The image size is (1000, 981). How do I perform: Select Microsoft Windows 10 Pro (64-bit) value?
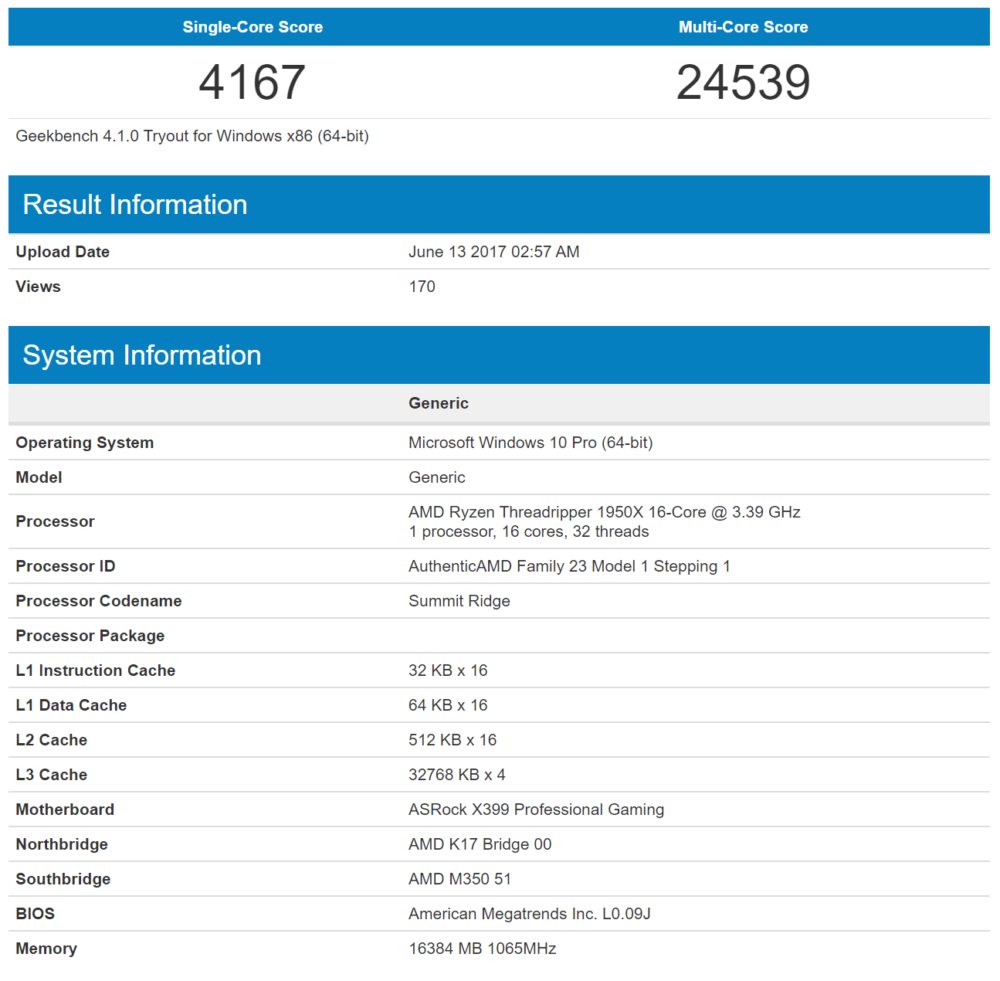click(531, 443)
